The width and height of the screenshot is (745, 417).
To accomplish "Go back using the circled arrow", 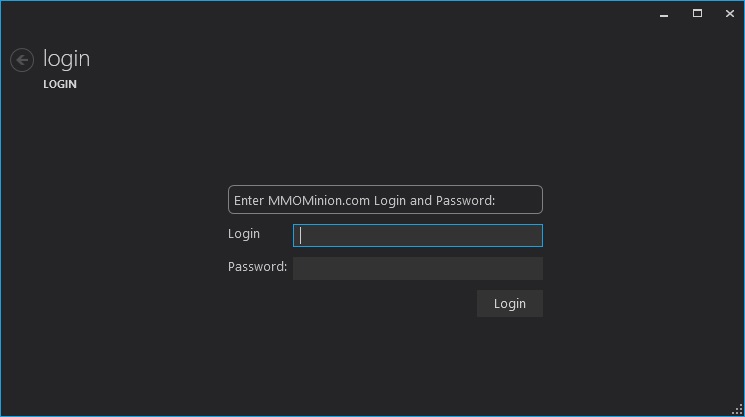I will (x=21, y=60).
